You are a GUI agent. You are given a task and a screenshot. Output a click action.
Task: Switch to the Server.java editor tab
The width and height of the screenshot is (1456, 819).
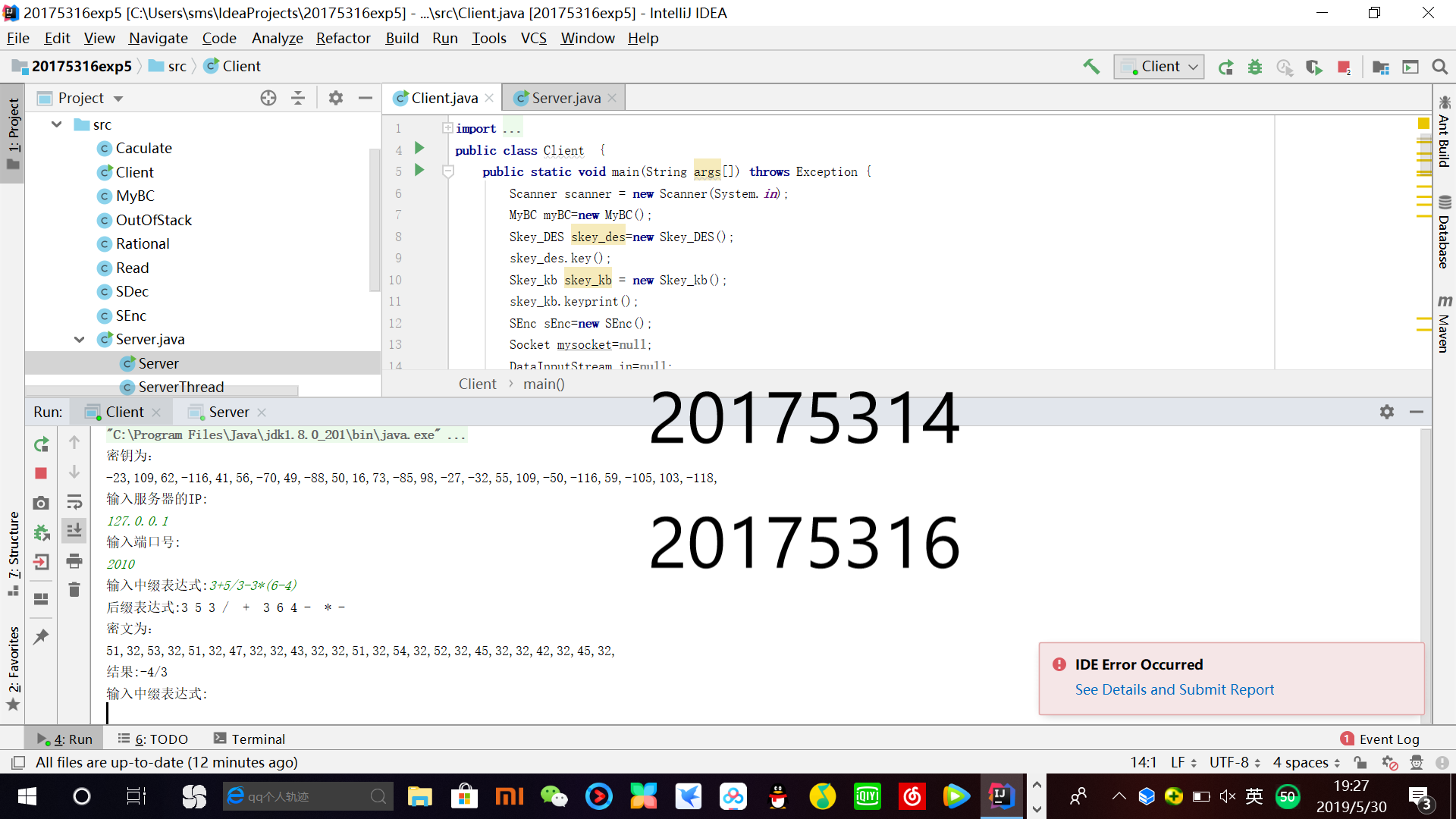(x=566, y=98)
